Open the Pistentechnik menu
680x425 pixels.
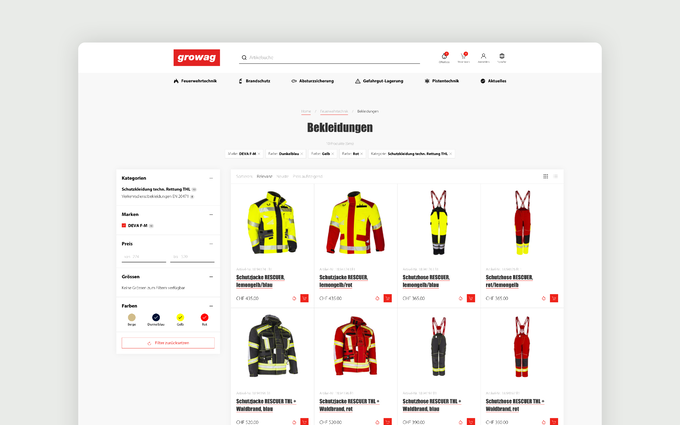point(441,81)
